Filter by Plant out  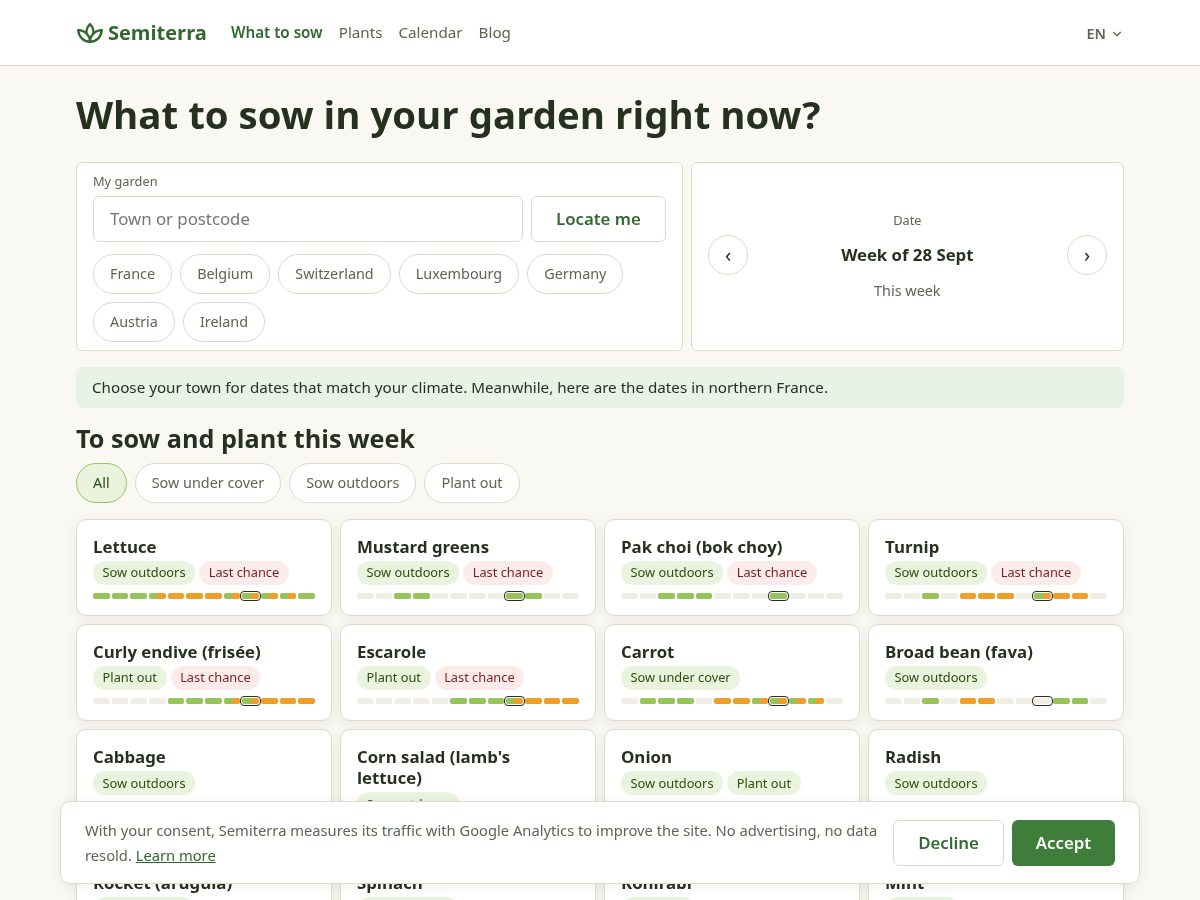[472, 483]
